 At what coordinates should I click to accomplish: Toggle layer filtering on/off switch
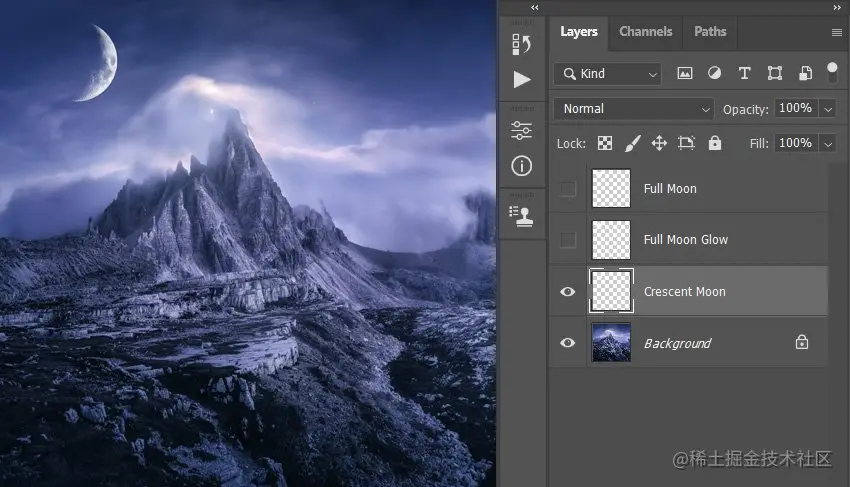832,73
